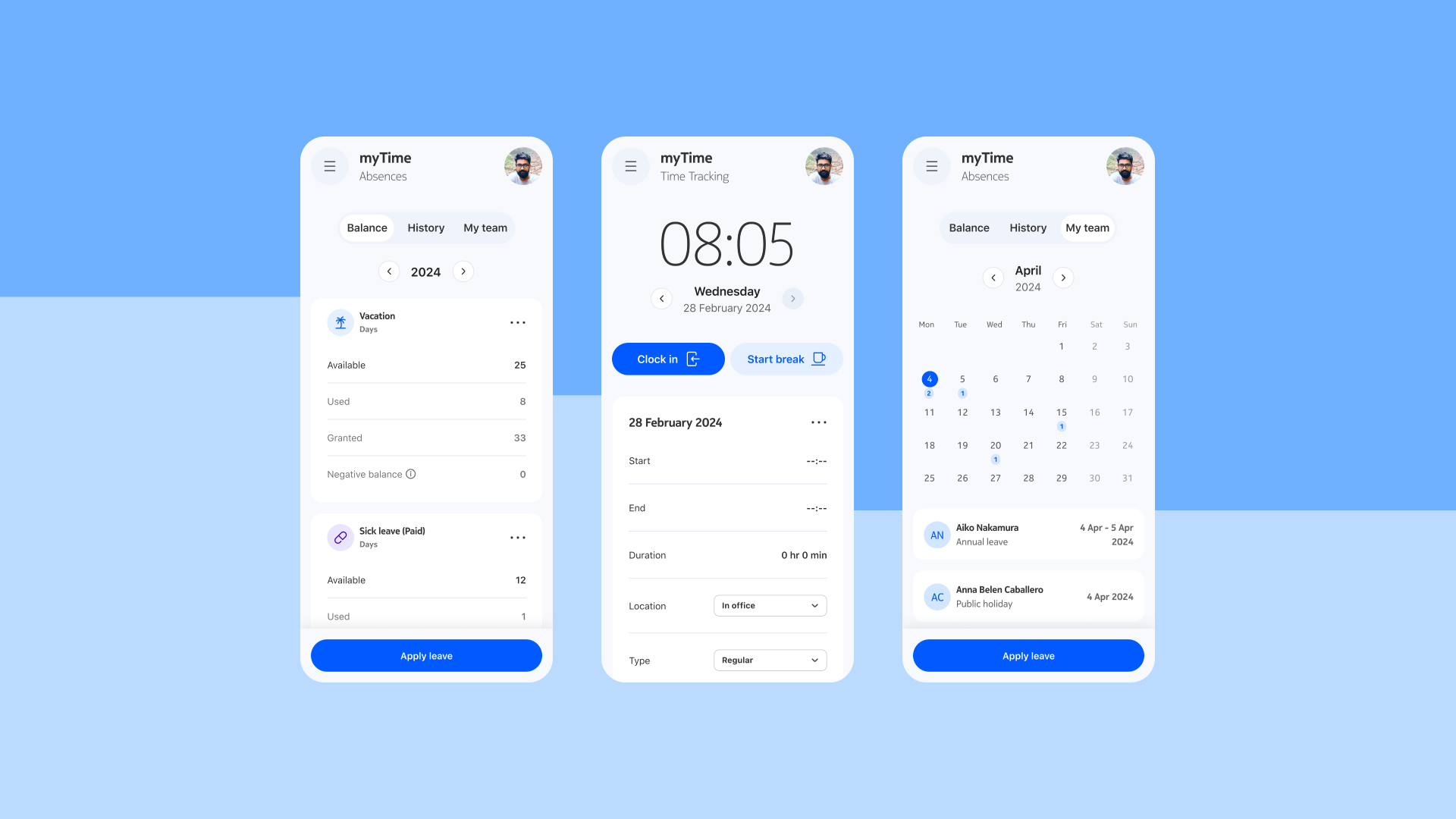Click the three-dot options on 28 February entry
The height and width of the screenshot is (819, 1456).
click(818, 422)
